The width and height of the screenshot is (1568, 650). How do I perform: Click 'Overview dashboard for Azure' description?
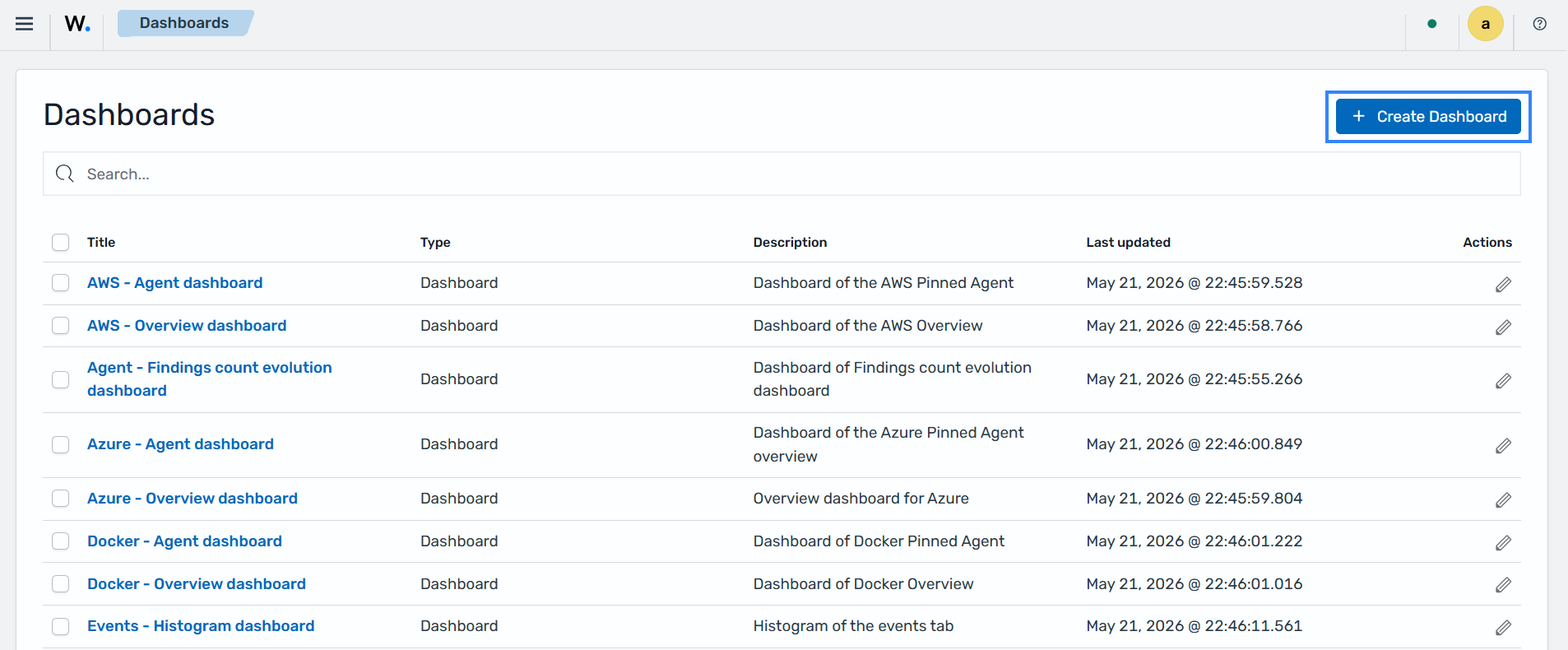(861, 499)
